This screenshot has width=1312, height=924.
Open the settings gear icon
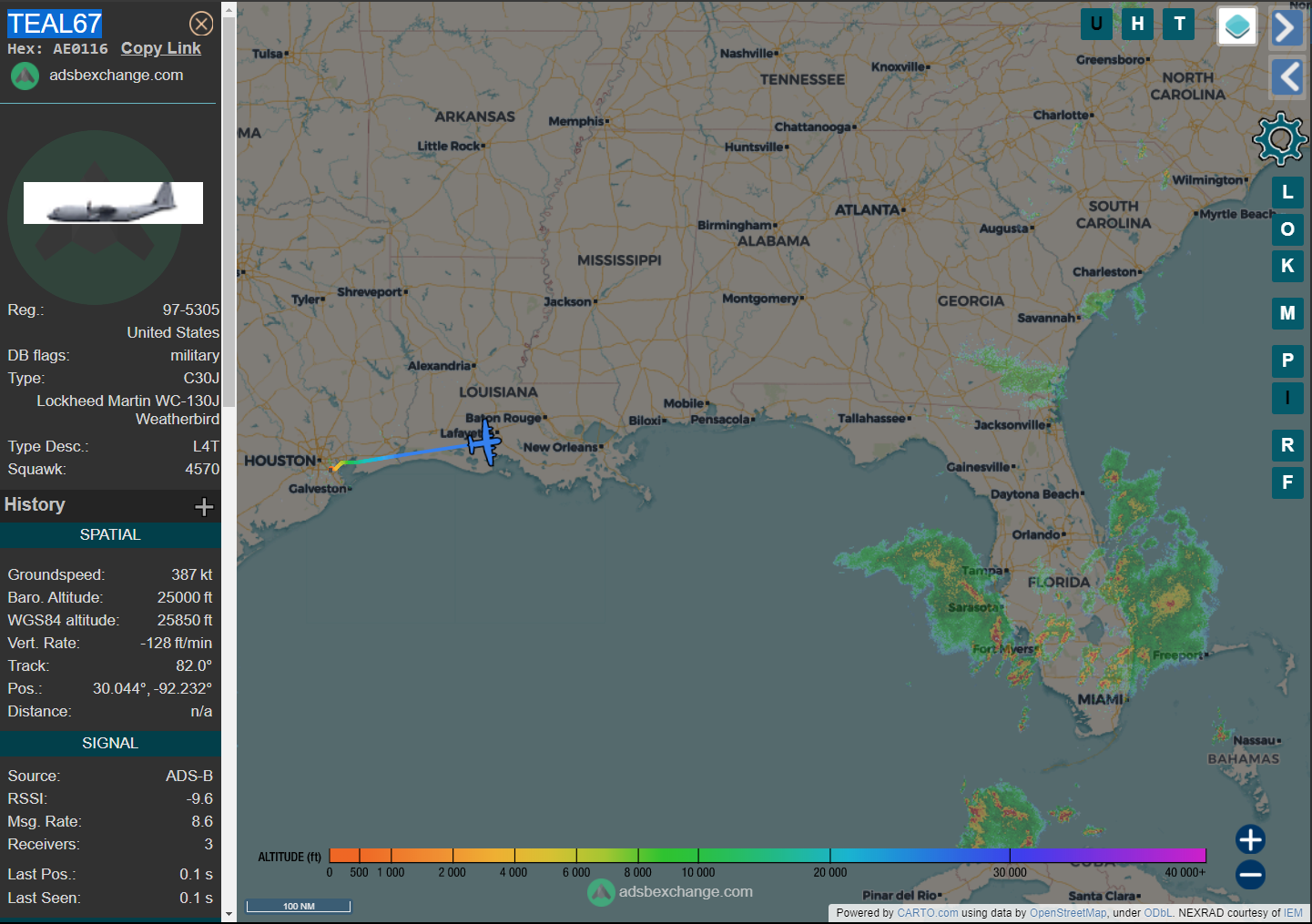pyautogui.click(x=1280, y=139)
